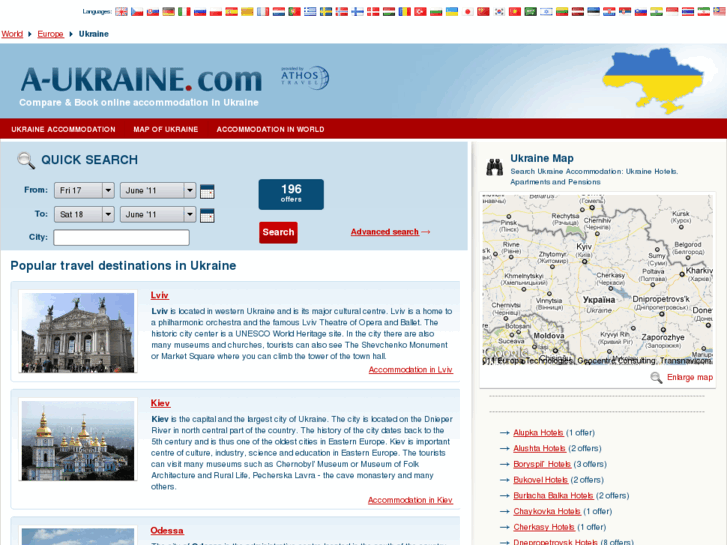Select the Israeli flag language
This screenshot has height=545, width=727.
click(547, 12)
